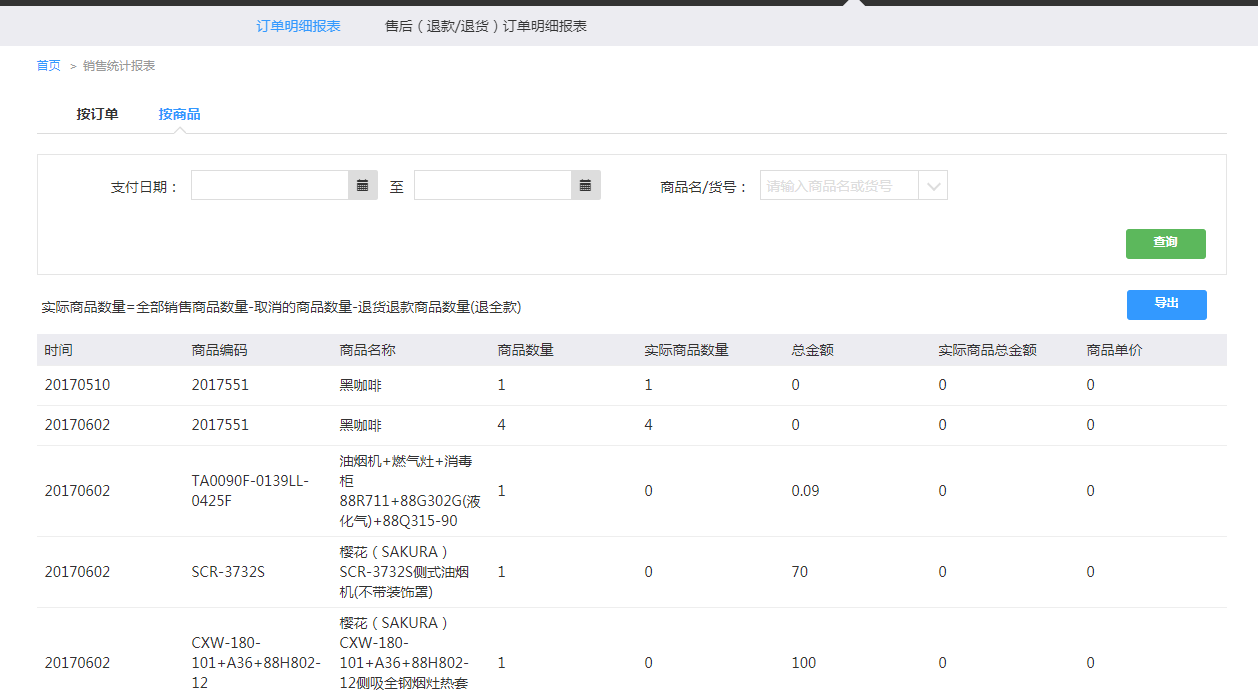The image size is (1258, 695).
Task: Select product code CXW-180-101+A36+88H802-12
Action: click(x=256, y=662)
